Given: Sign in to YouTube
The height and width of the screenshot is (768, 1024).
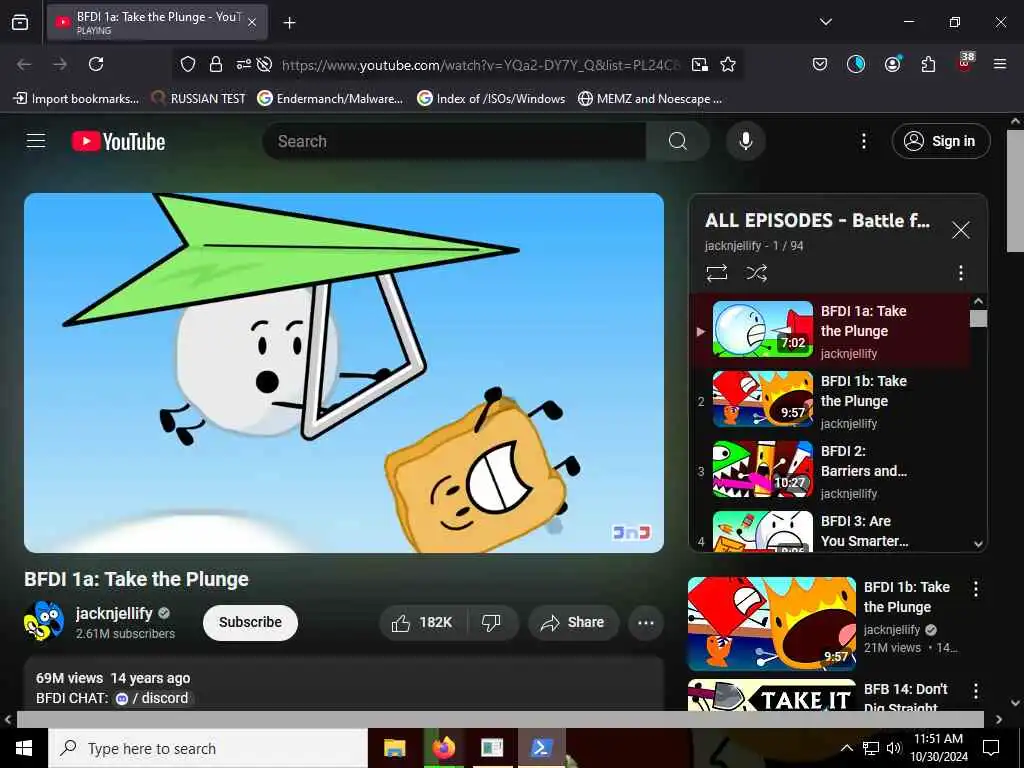Looking at the screenshot, I should (x=940, y=141).
